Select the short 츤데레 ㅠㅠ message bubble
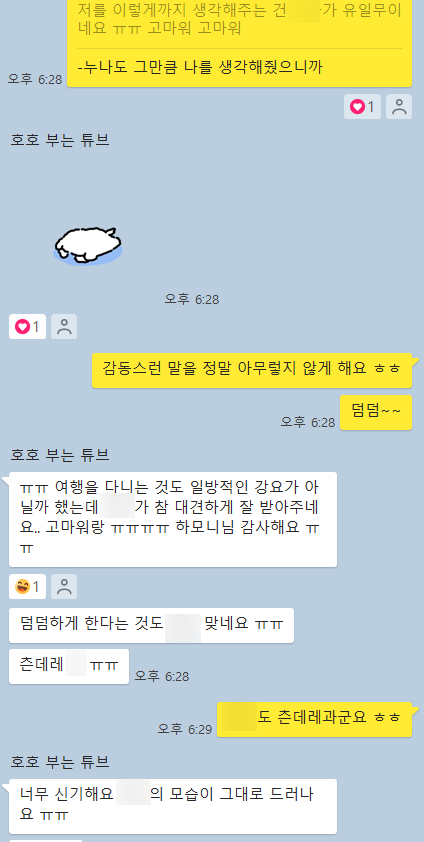 (69, 666)
